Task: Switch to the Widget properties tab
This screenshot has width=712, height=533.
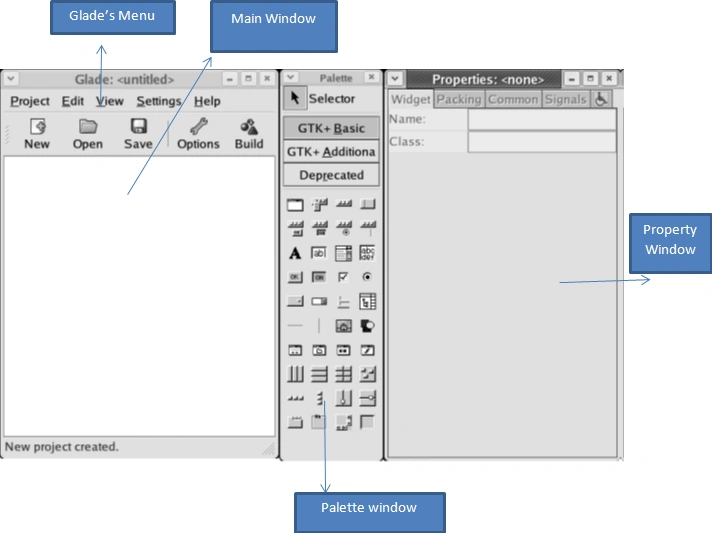Action: coord(410,99)
